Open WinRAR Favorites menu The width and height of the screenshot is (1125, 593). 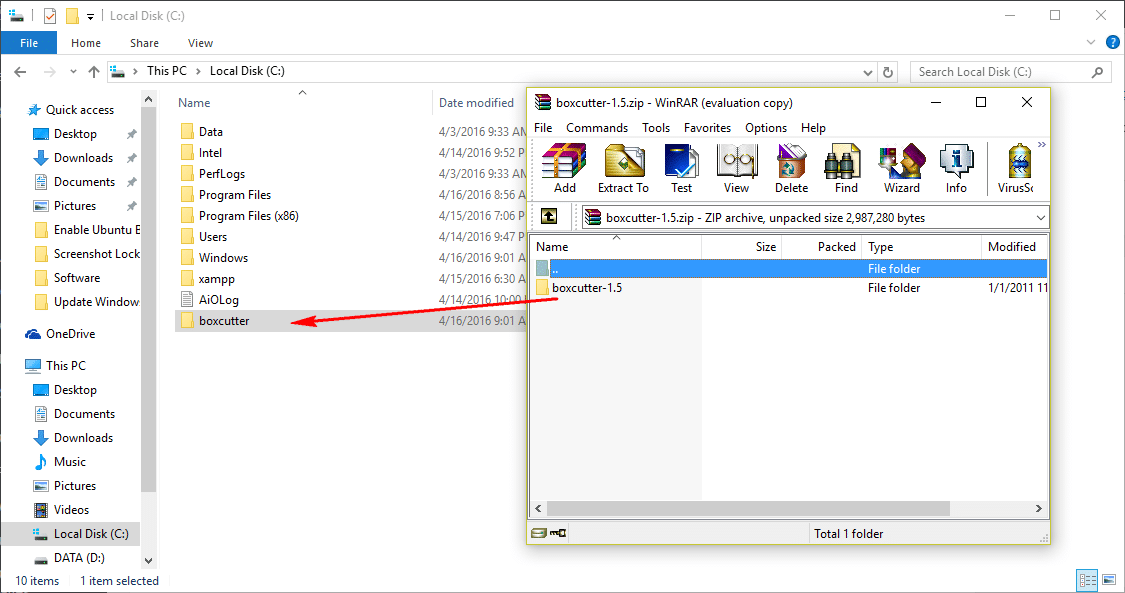[x=707, y=128]
